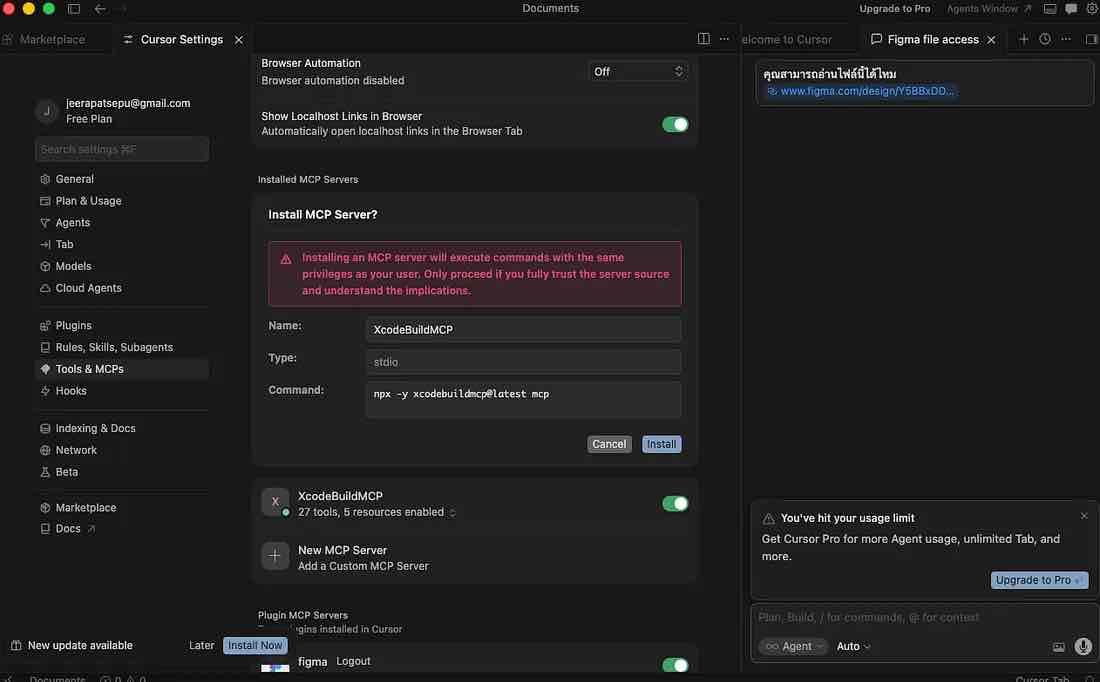
Task: Open the Agent mode dropdown
Action: [x=793, y=646]
